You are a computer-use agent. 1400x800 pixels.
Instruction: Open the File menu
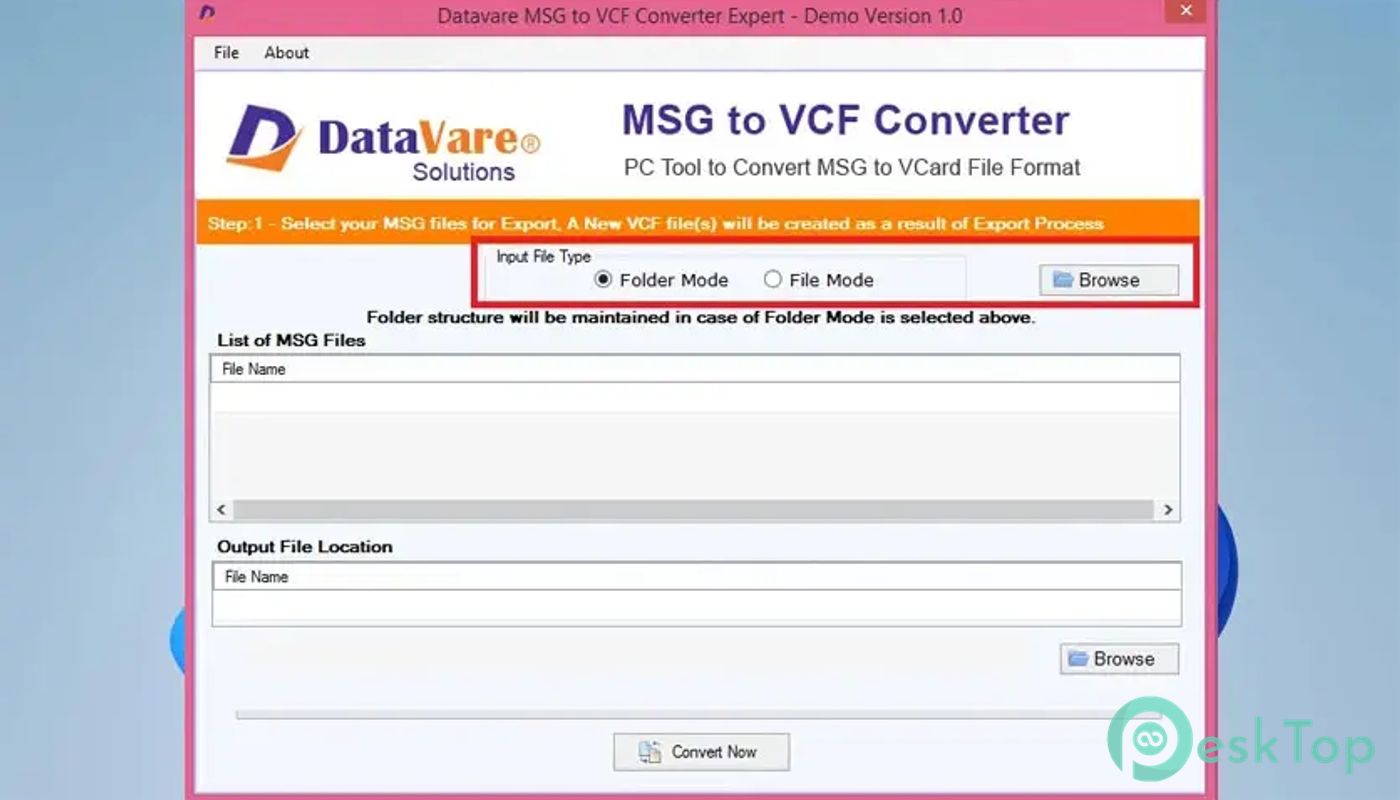click(x=226, y=53)
